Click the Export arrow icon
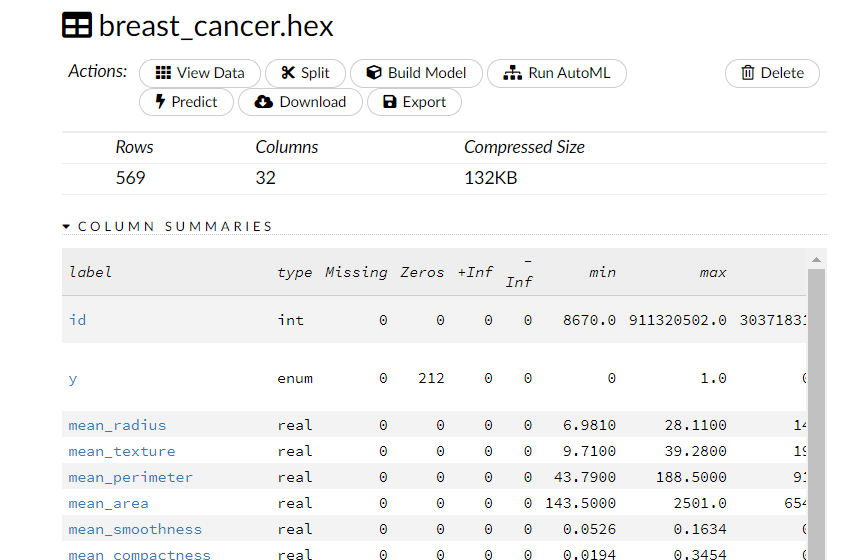 point(388,102)
